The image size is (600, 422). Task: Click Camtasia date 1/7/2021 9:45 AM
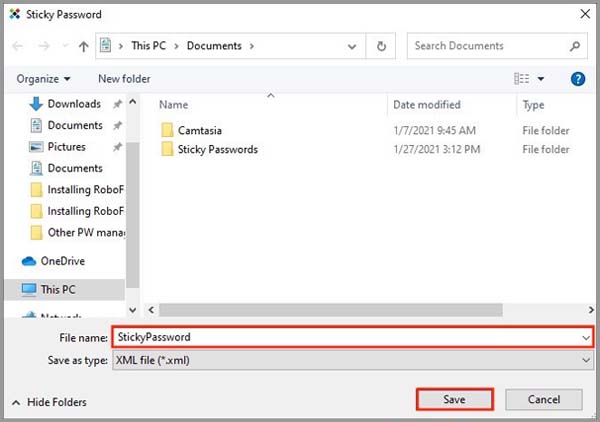tap(434, 130)
